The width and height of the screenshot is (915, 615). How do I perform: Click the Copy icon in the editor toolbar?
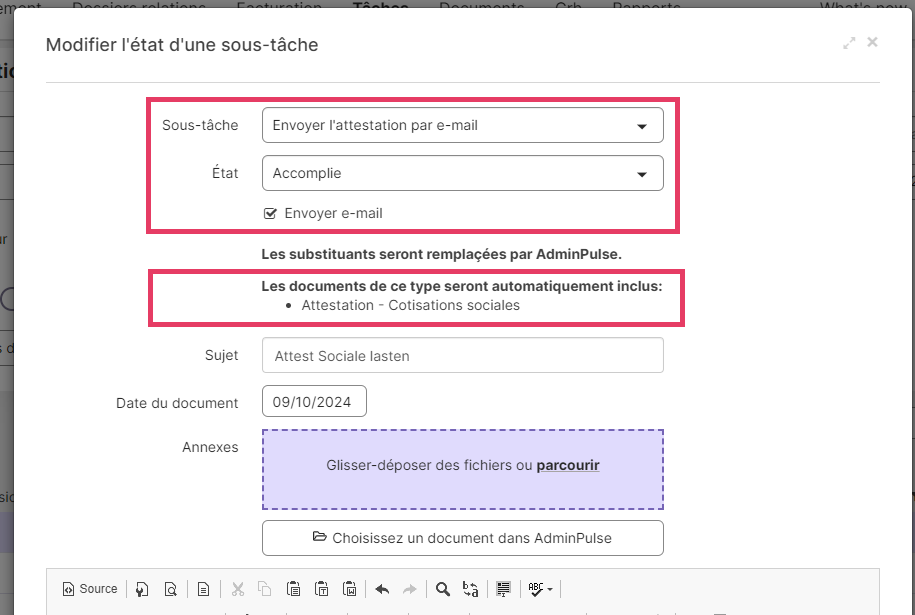click(x=264, y=589)
